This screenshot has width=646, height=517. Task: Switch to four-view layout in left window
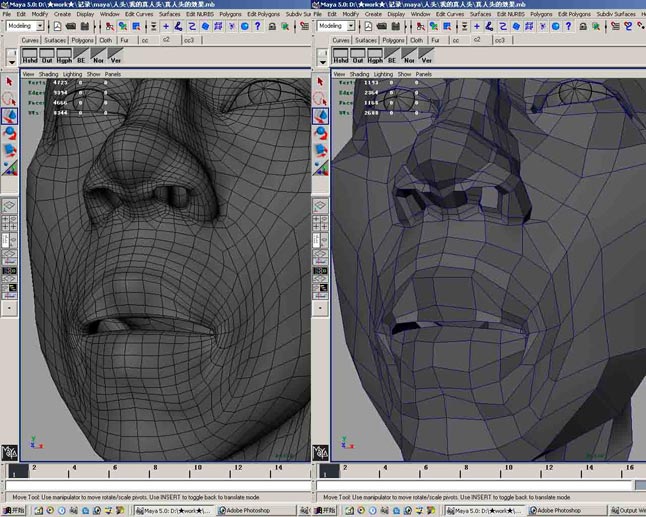point(9,222)
